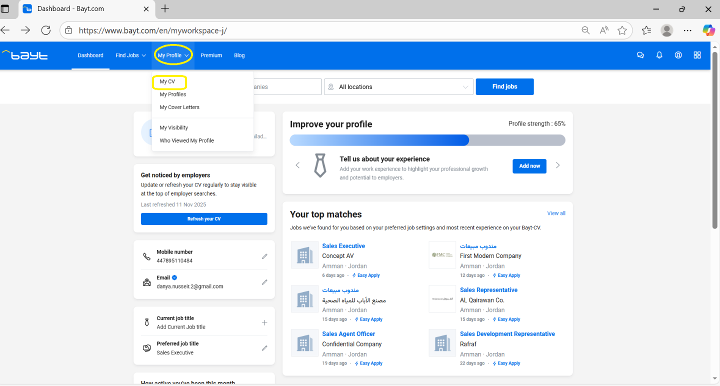Open My Cover Letters entry
The width and height of the screenshot is (720, 386).
[180, 107]
